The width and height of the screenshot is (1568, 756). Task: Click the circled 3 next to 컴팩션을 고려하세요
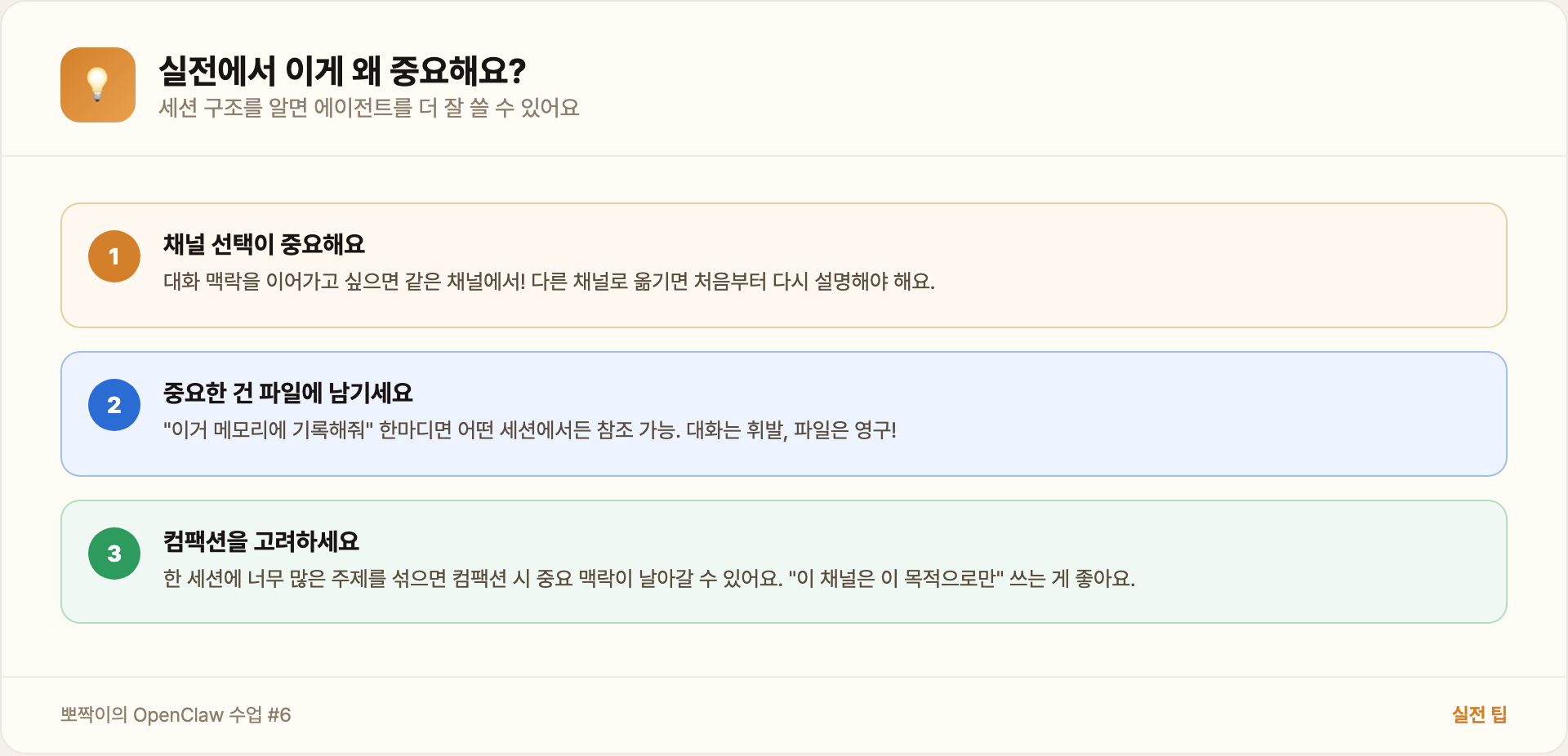pyautogui.click(x=114, y=553)
